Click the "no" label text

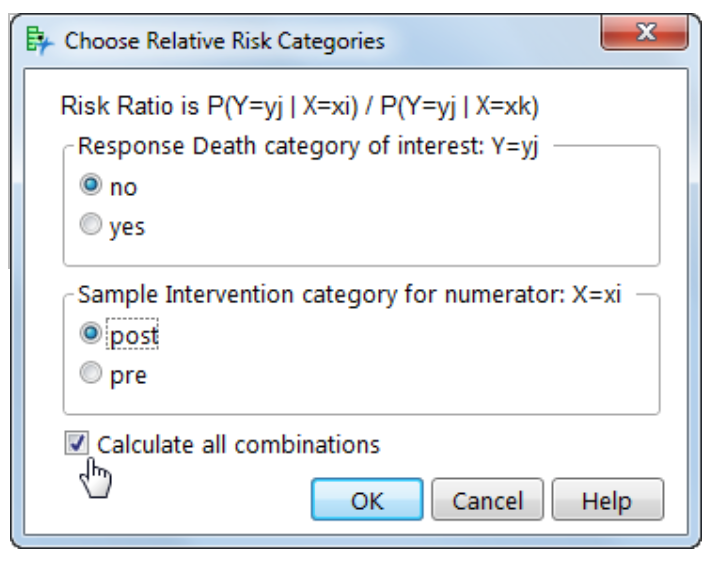tap(123, 188)
